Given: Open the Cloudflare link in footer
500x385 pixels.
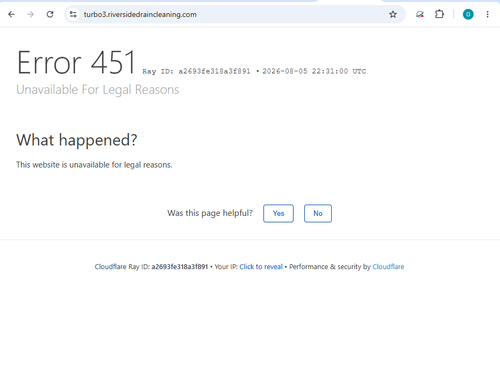Looking at the screenshot, I should 388,267.
